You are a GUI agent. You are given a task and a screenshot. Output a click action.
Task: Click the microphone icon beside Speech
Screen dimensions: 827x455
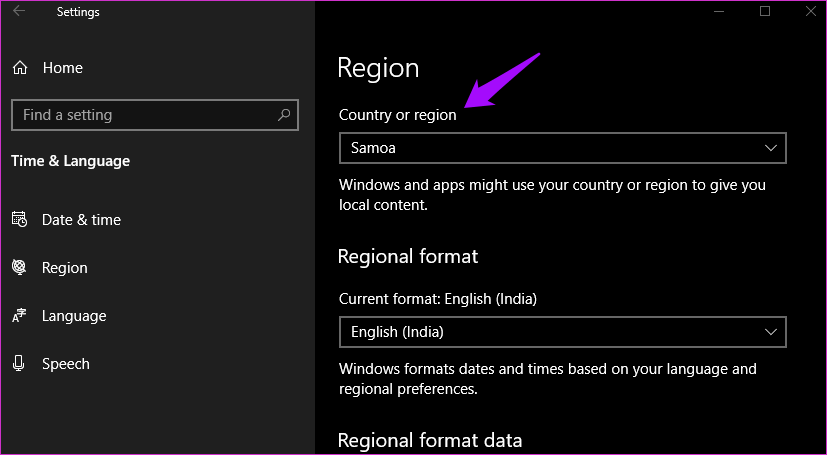19,363
